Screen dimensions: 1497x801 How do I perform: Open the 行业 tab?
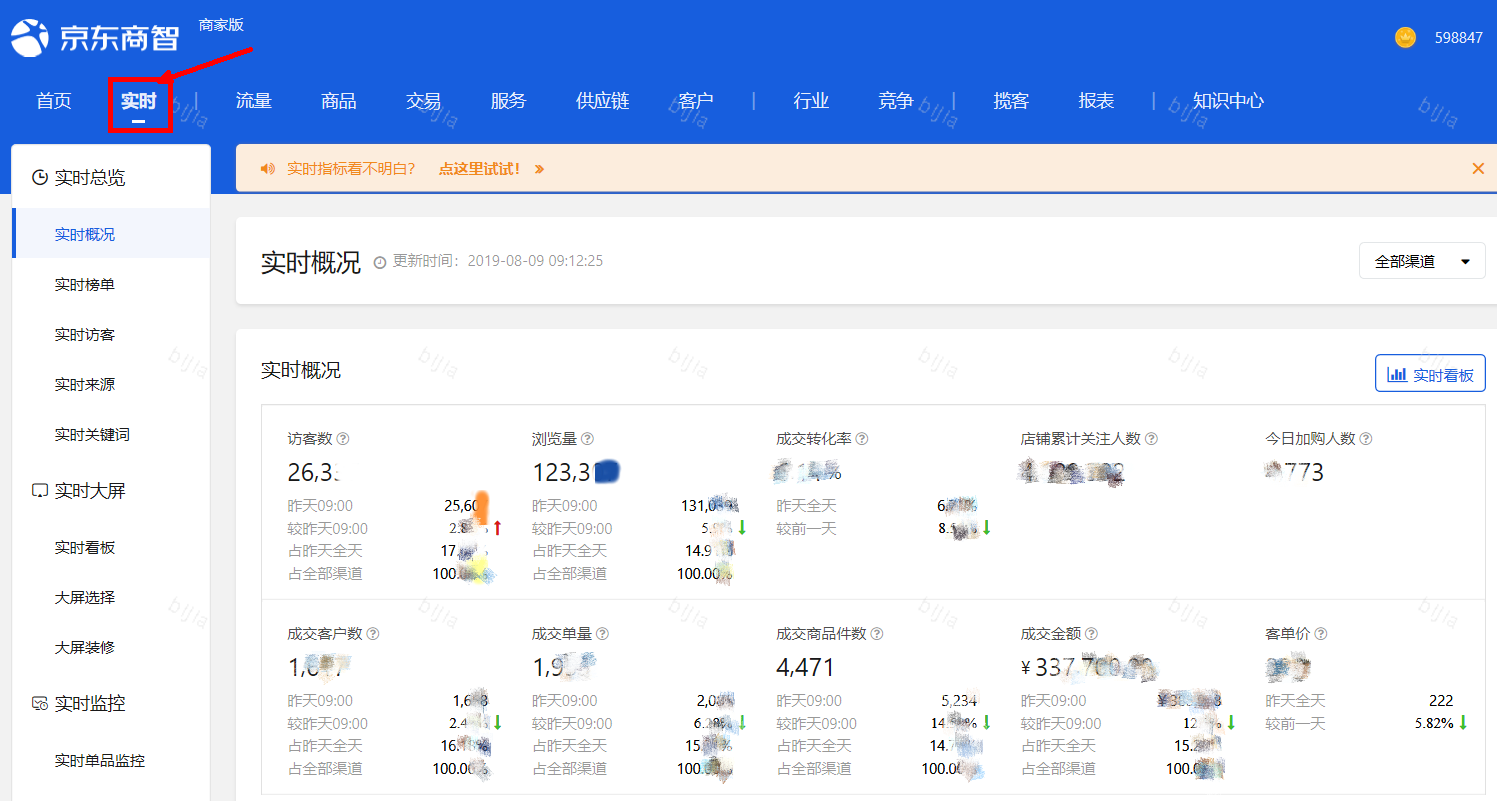tap(812, 101)
